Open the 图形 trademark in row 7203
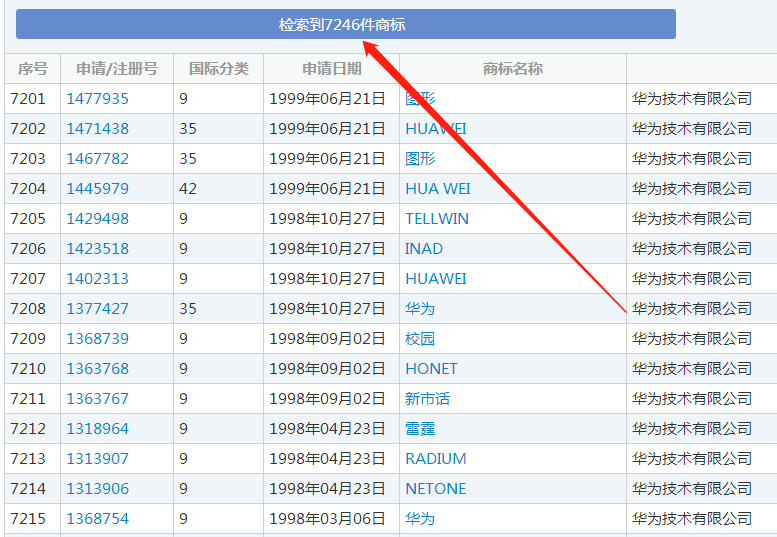777x537 pixels. coord(420,159)
